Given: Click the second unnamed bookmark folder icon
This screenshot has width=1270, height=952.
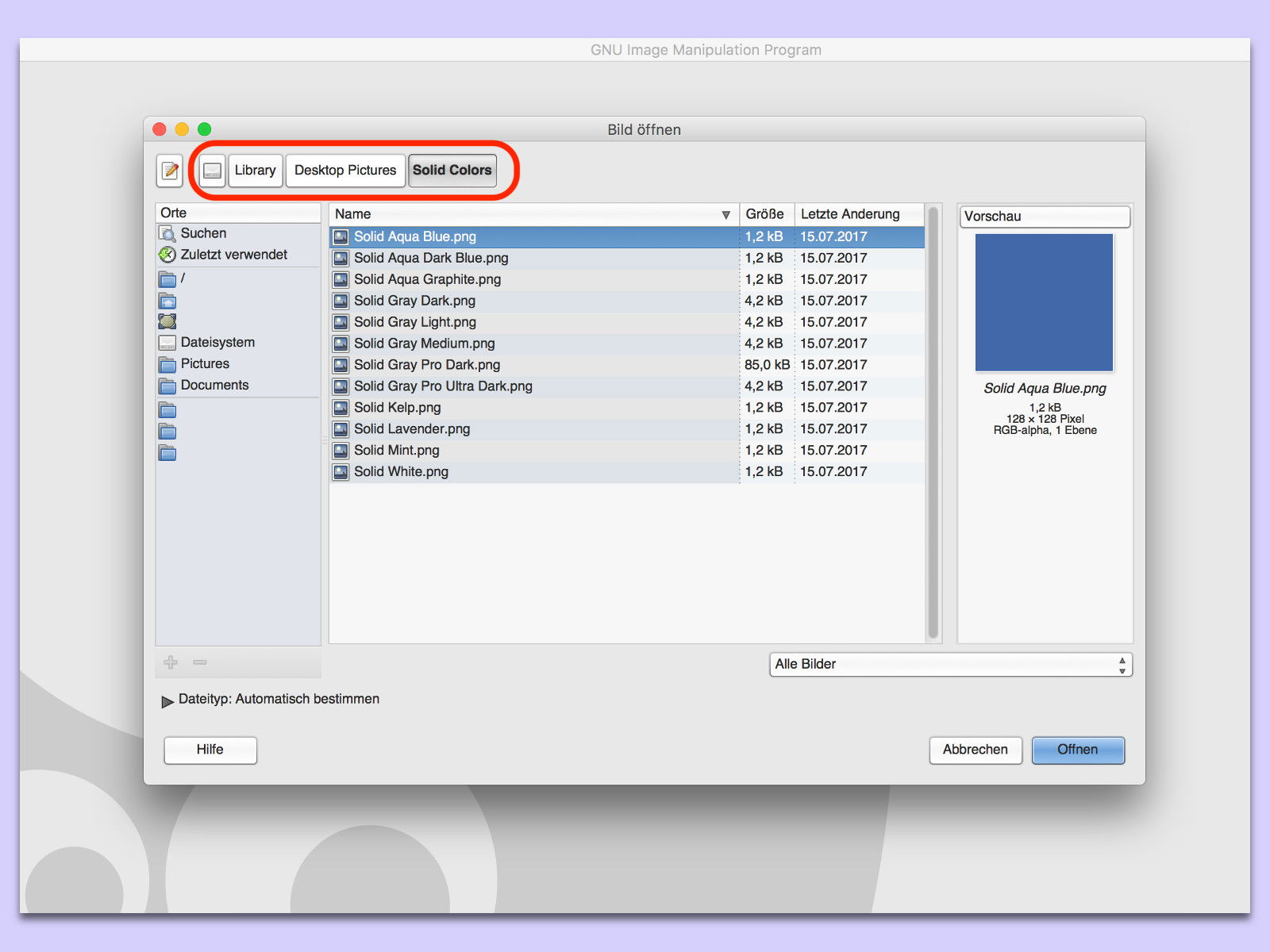Looking at the screenshot, I should tap(167, 431).
